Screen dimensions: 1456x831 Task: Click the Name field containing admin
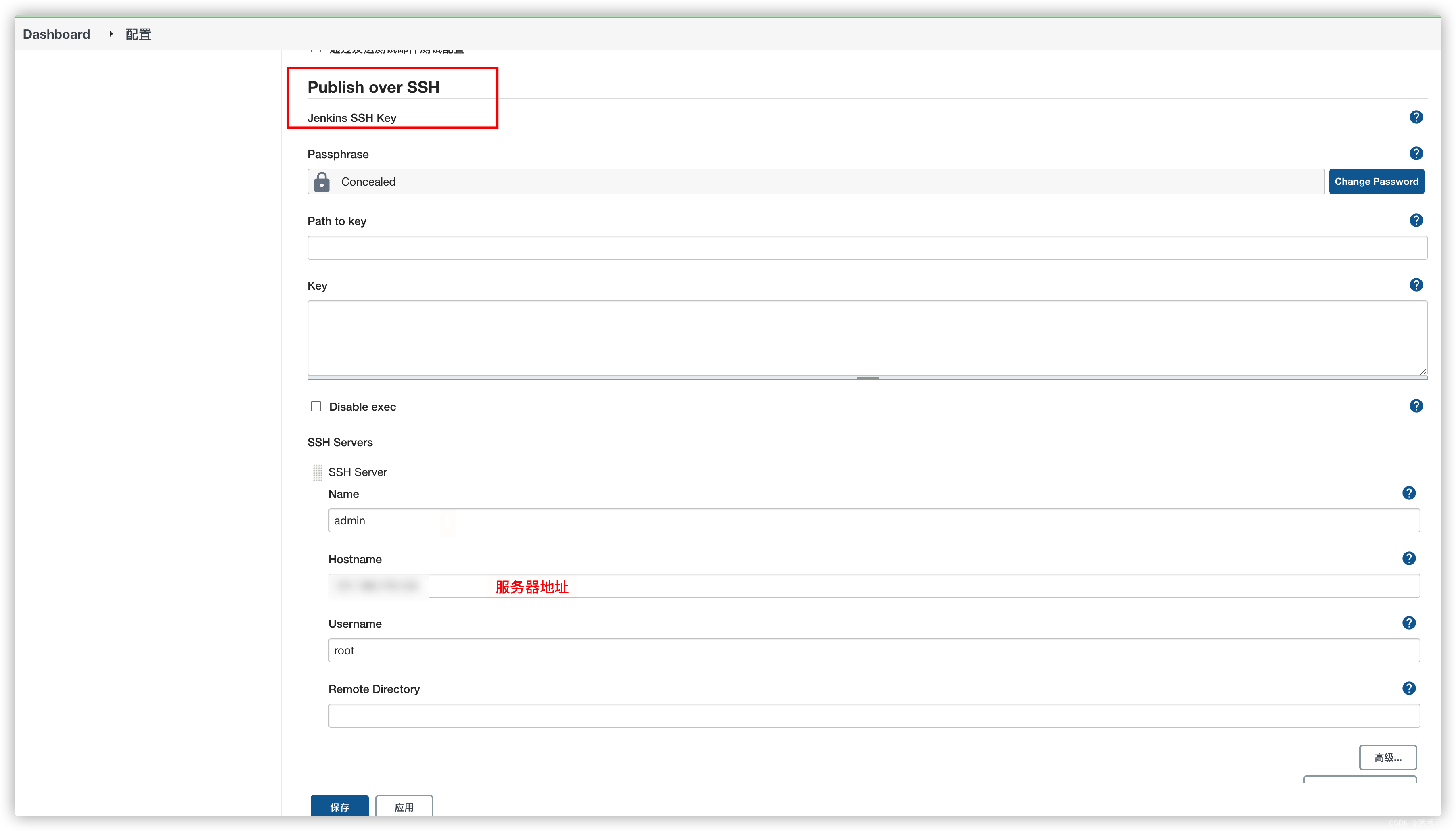(874, 520)
